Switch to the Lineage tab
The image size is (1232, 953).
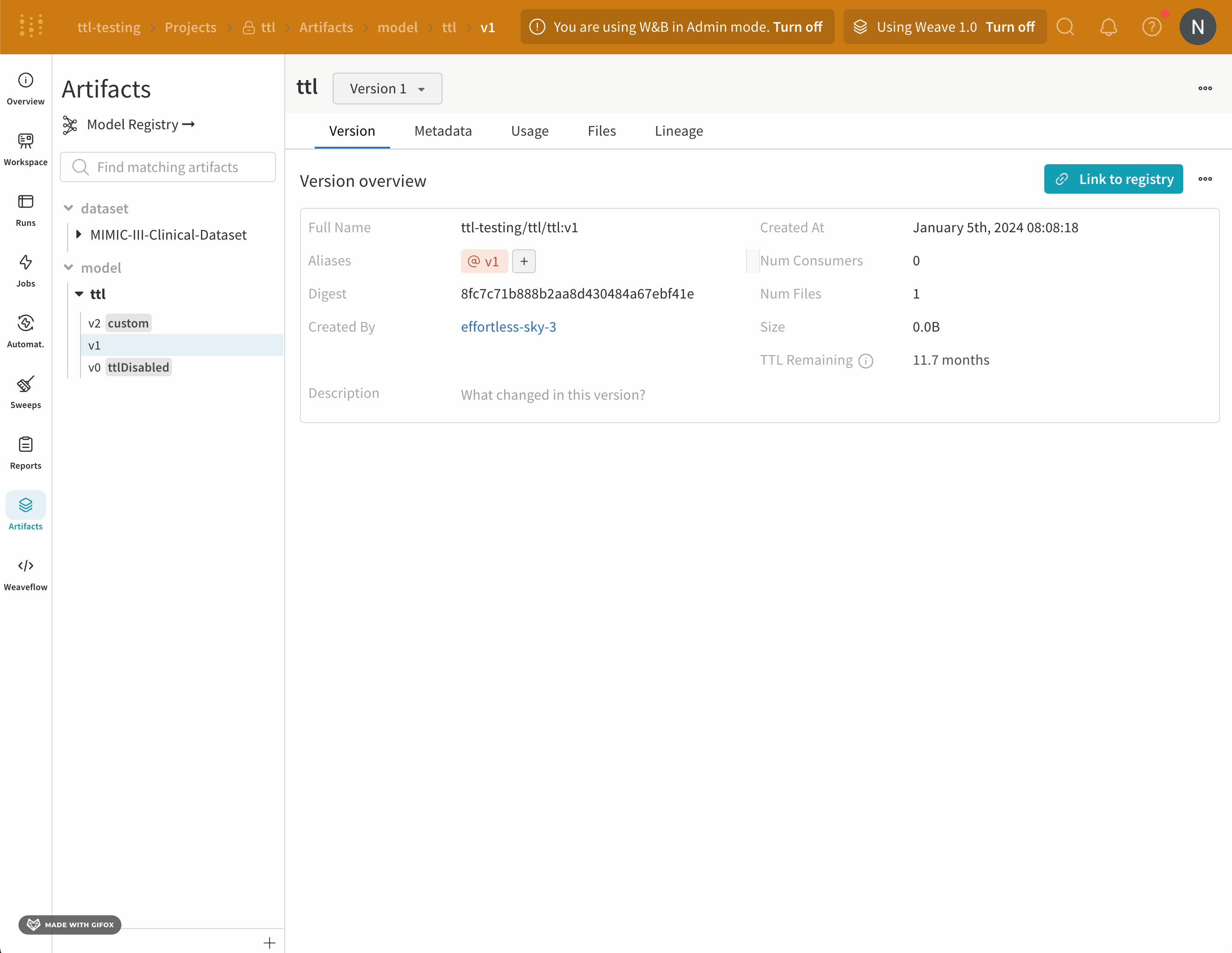tap(679, 131)
